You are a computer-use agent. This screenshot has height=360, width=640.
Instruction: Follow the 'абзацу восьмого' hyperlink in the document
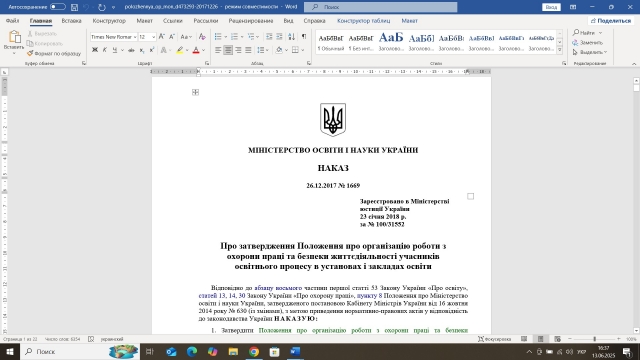278,288
